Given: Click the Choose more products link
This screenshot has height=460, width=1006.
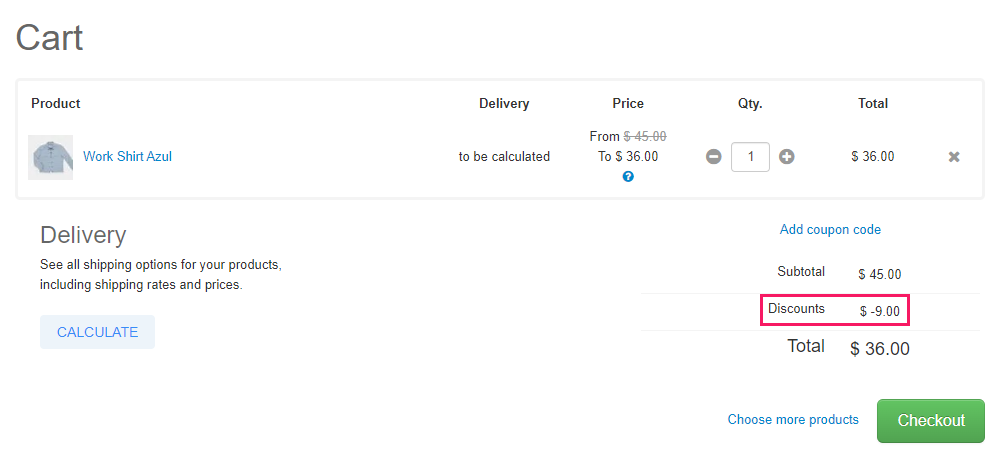Looking at the screenshot, I should [793, 420].
